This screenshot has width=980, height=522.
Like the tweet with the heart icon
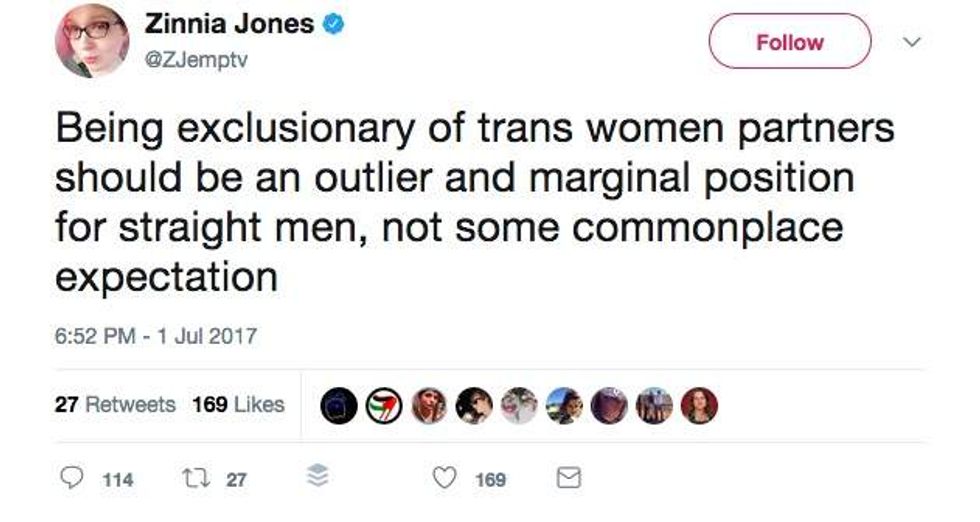coord(445,479)
